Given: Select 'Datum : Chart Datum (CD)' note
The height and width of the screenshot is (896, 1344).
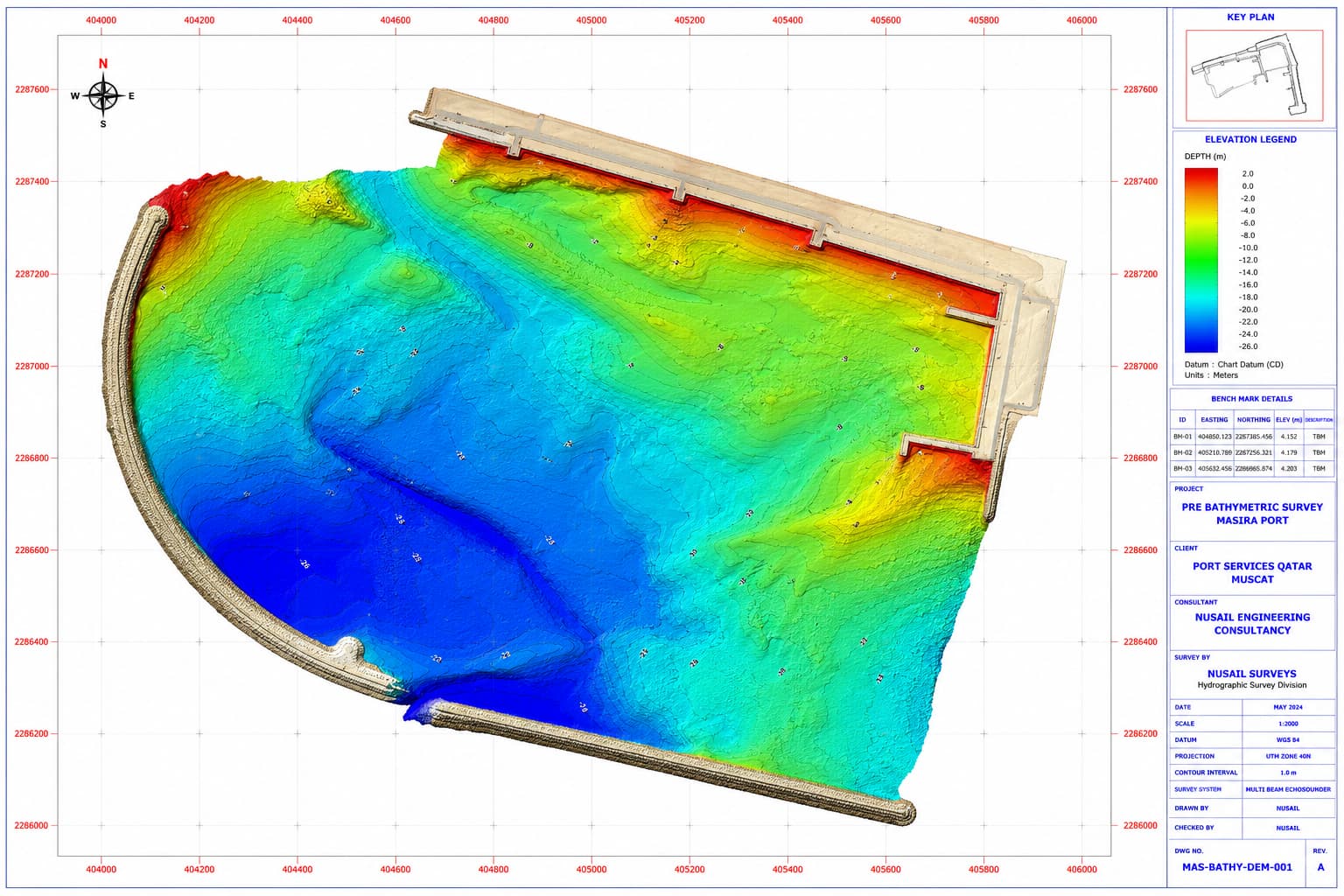Looking at the screenshot, I should point(1234,364).
